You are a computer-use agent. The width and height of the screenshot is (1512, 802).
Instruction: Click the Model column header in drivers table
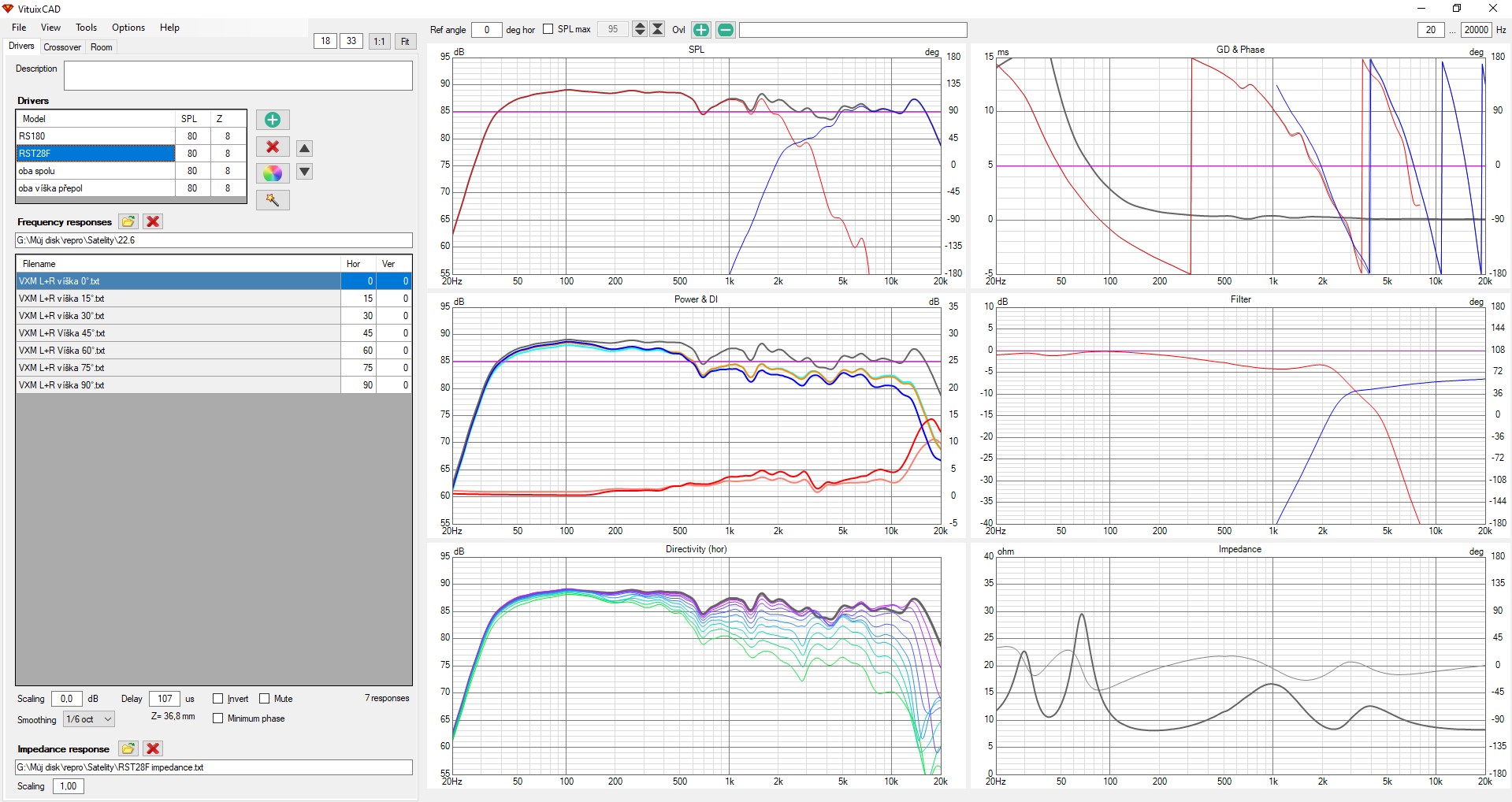click(x=95, y=119)
